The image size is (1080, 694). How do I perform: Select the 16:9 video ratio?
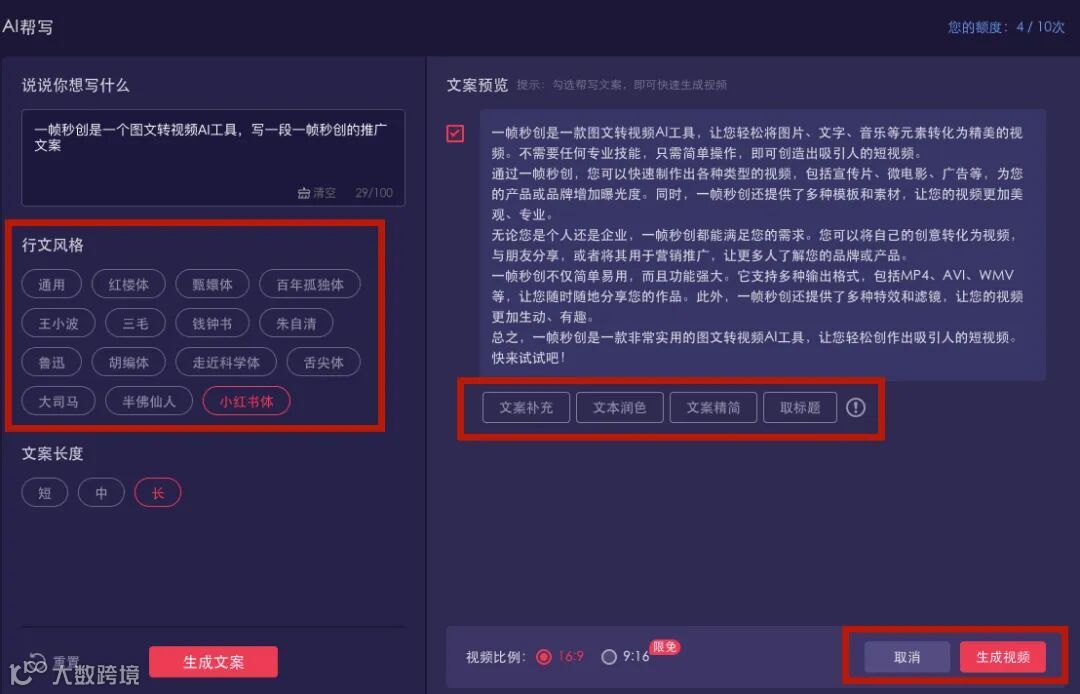point(543,657)
